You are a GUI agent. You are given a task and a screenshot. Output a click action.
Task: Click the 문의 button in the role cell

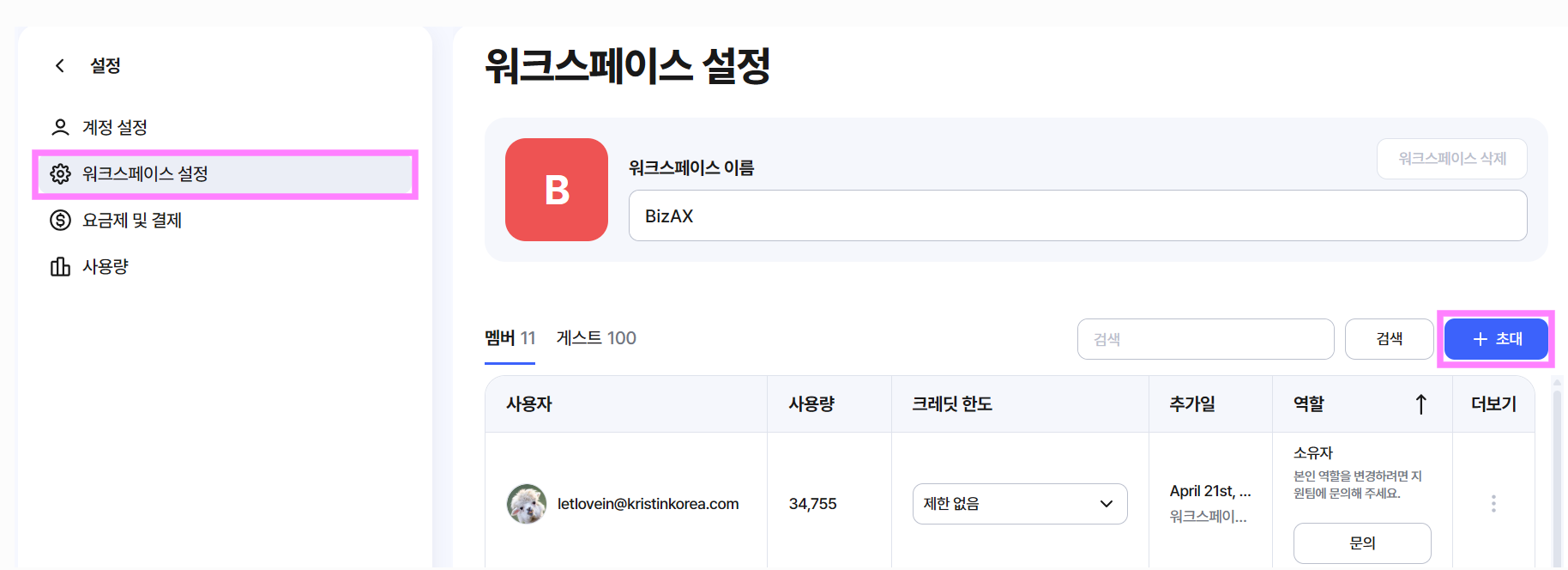click(1362, 543)
